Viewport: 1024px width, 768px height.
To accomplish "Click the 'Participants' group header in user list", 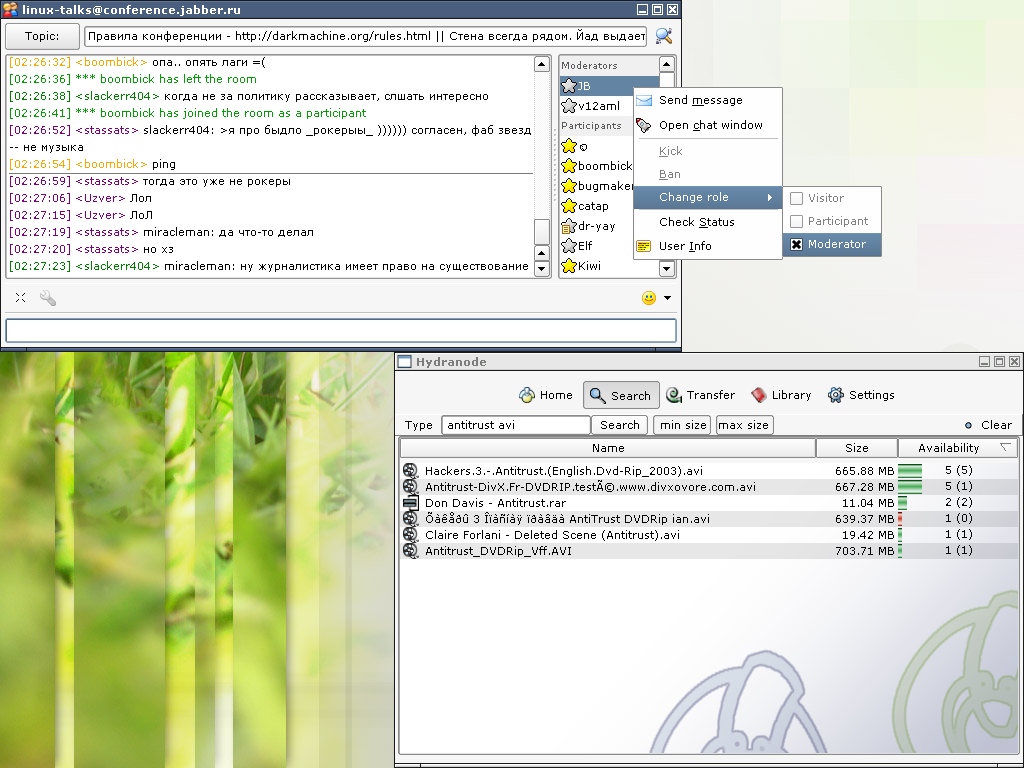I will tap(591, 125).
